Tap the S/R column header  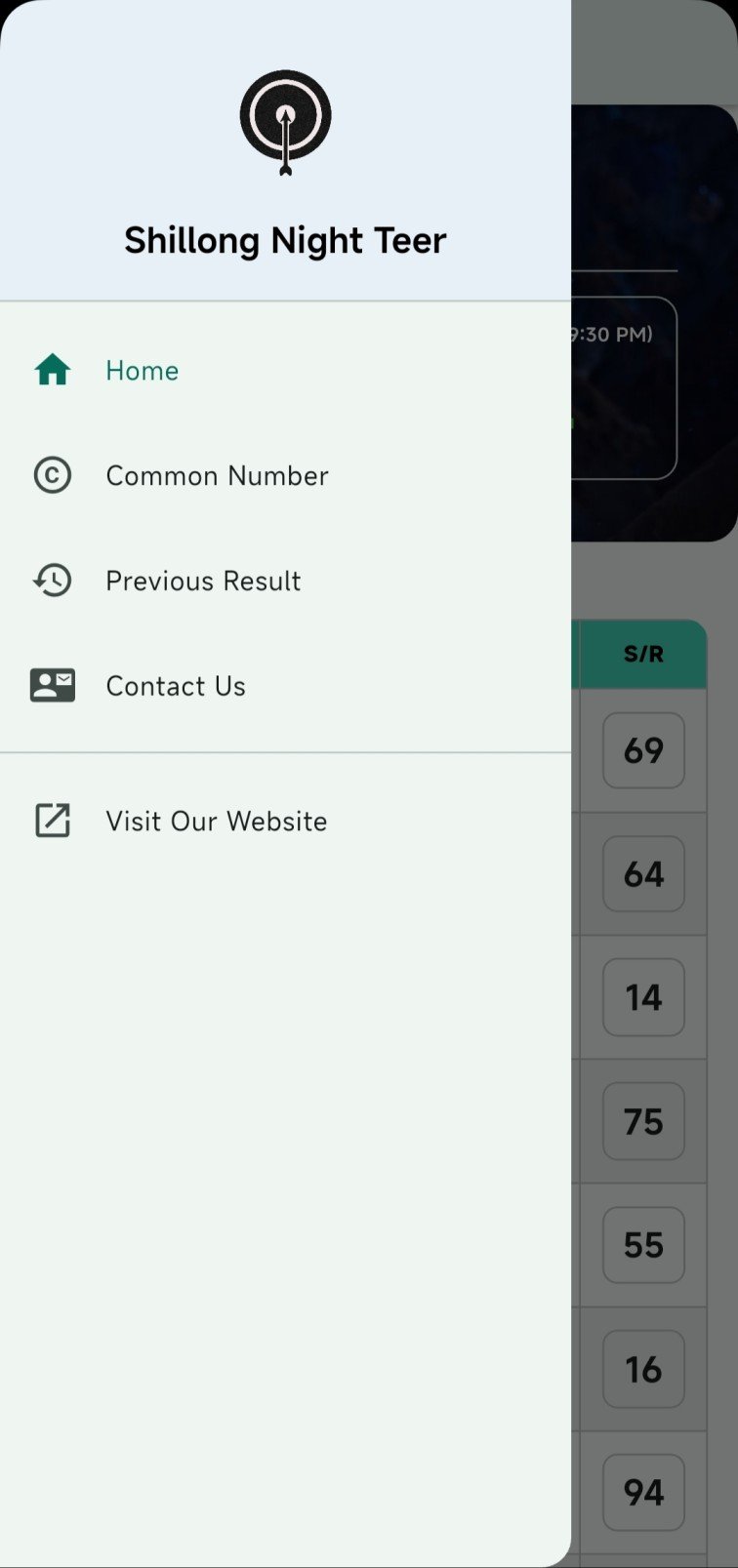pyautogui.click(x=643, y=654)
